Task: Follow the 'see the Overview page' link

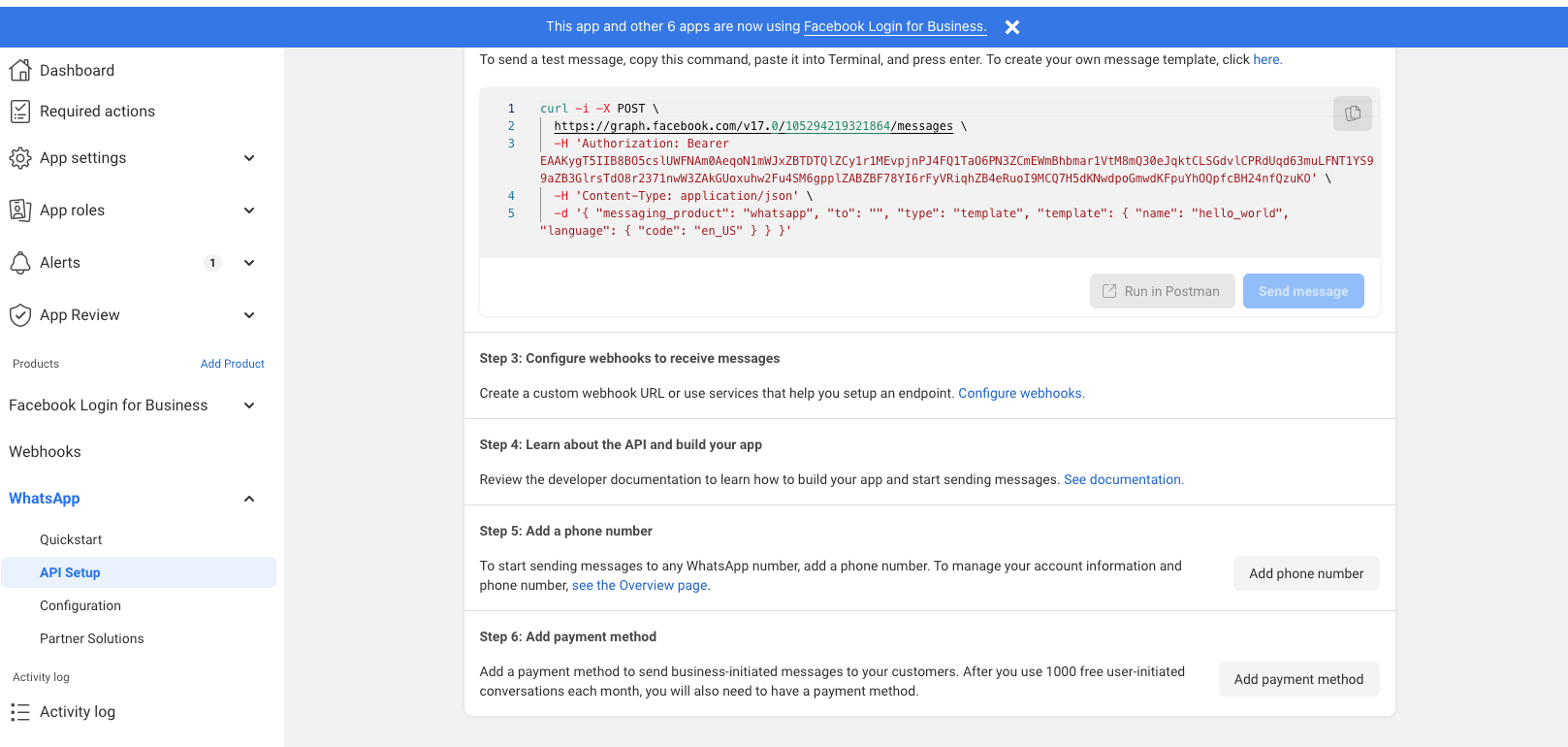Action: (640, 585)
